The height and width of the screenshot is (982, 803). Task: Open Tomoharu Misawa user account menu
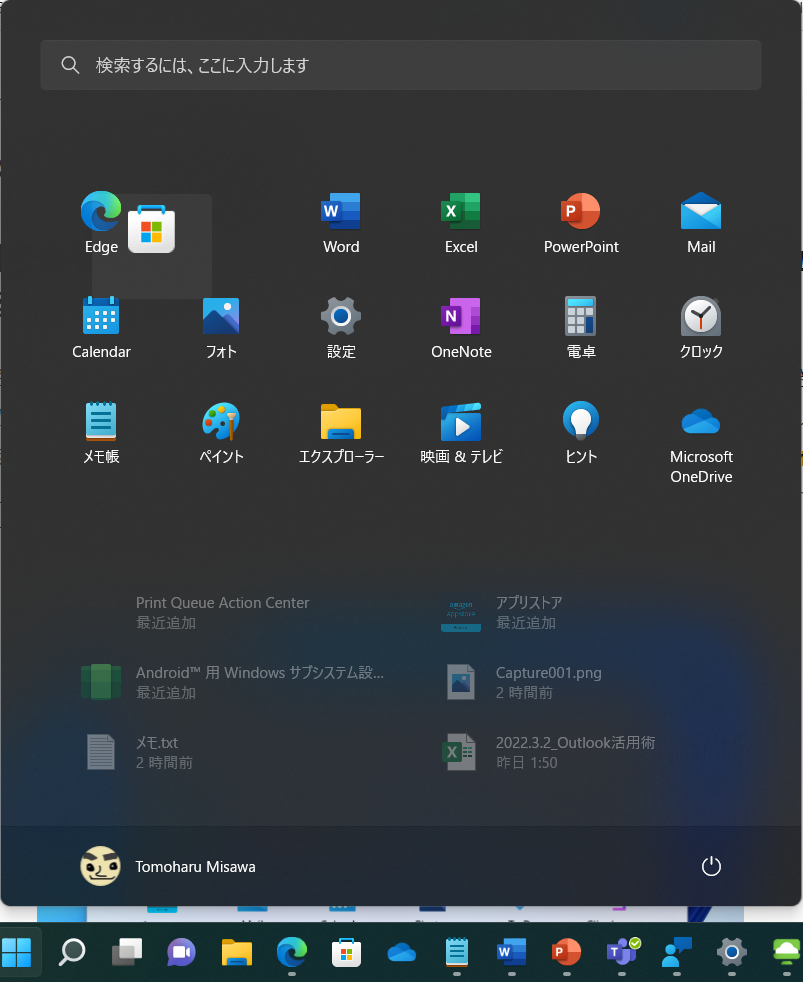168,866
